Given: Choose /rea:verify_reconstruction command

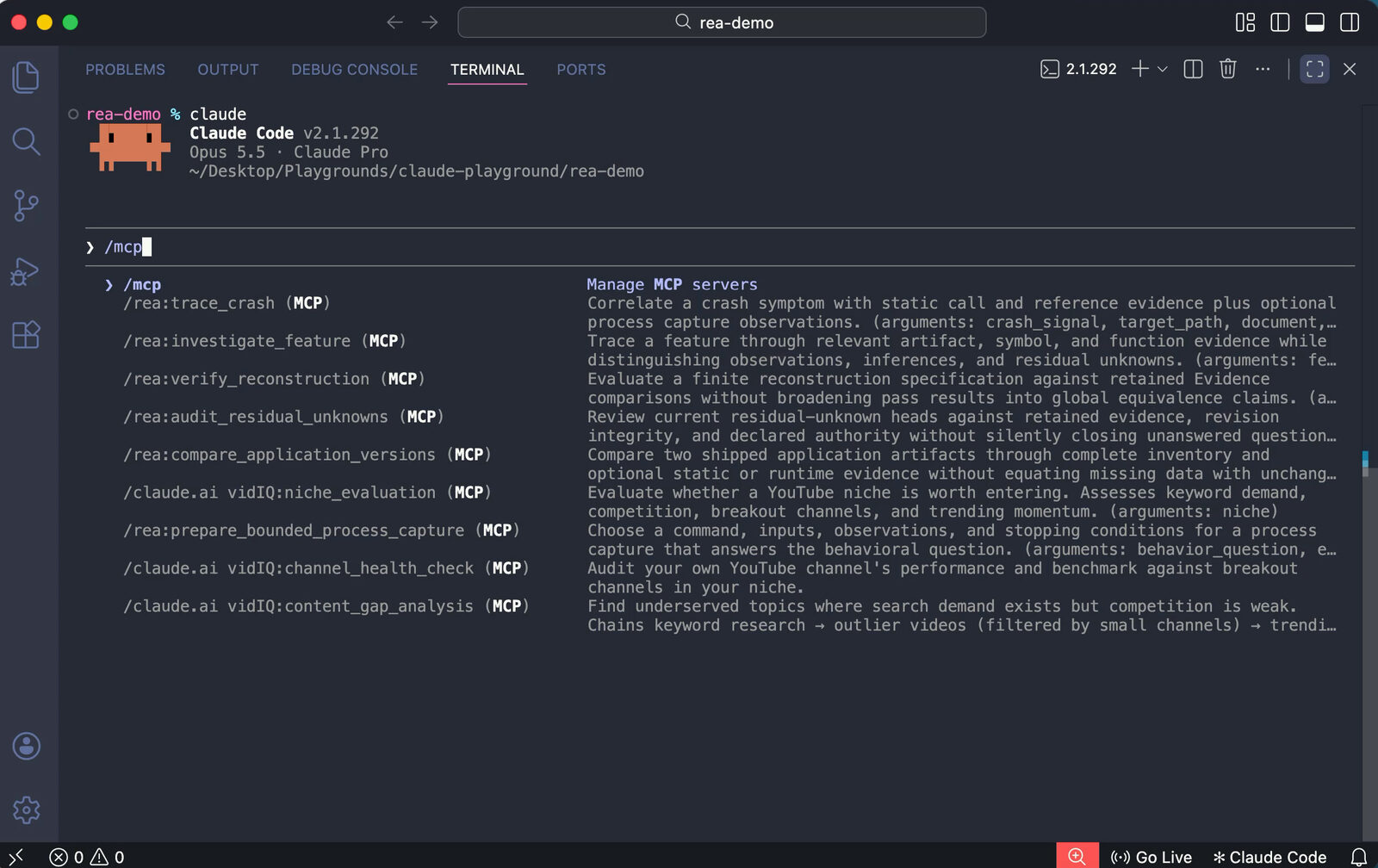Looking at the screenshot, I should click(274, 379).
